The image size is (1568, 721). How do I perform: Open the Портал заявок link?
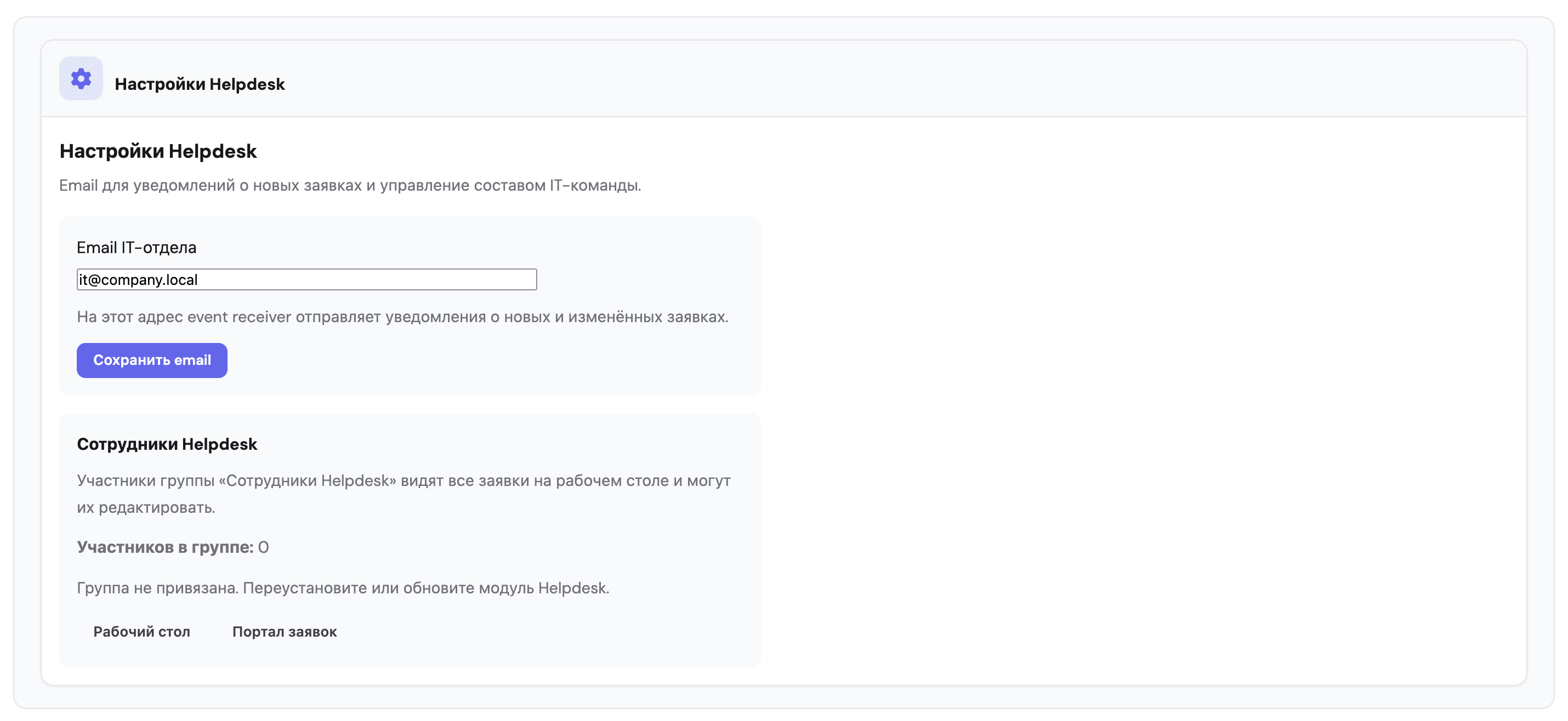(284, 632)
